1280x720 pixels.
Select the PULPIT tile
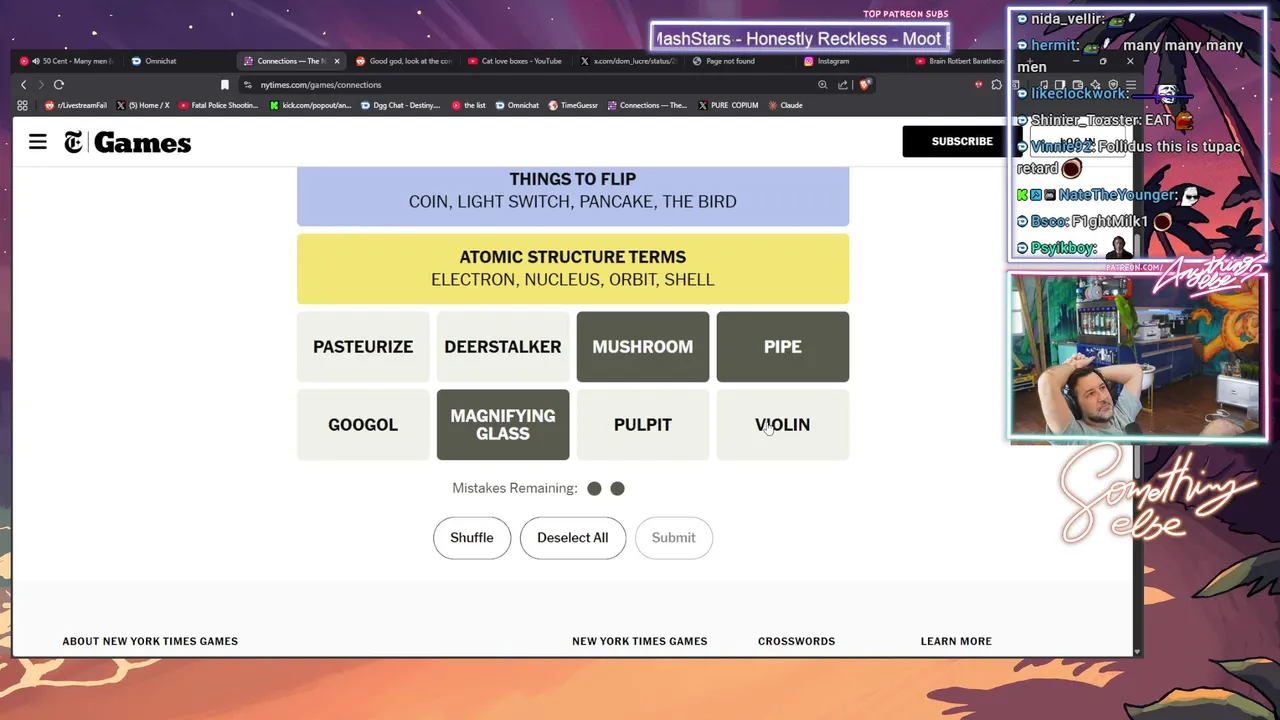coord(643,425)
